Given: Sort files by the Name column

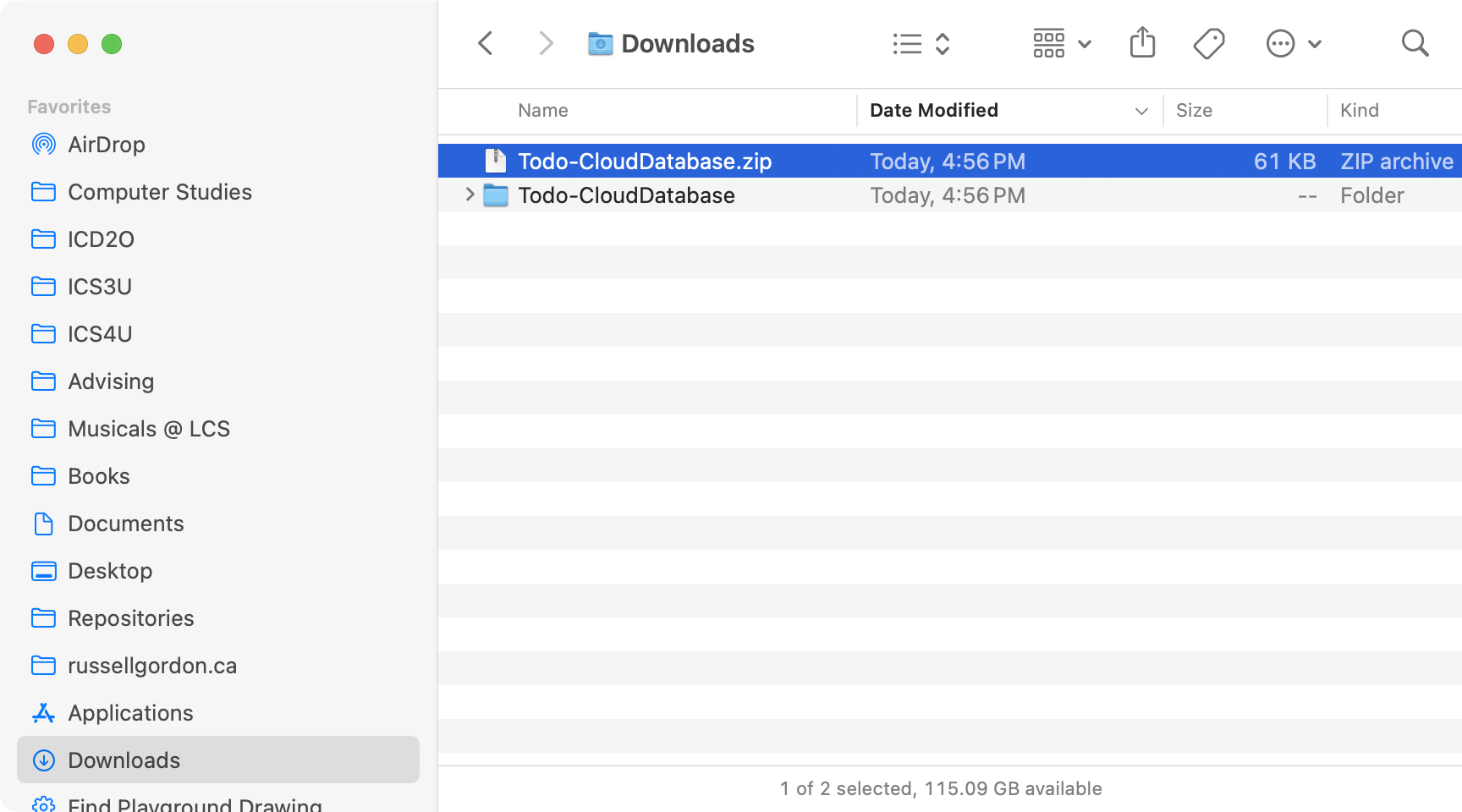Looking at the screenshot, I should pos(542,110).
